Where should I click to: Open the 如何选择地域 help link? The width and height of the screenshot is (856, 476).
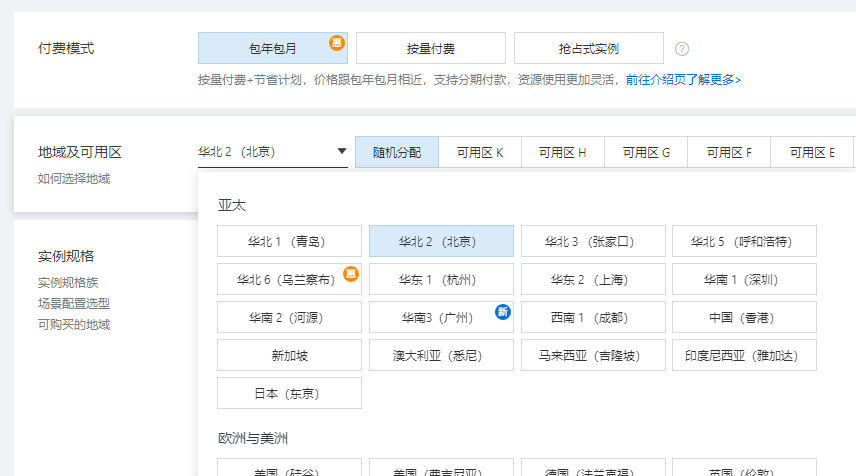pyautogui.click(x=74, y=178)
